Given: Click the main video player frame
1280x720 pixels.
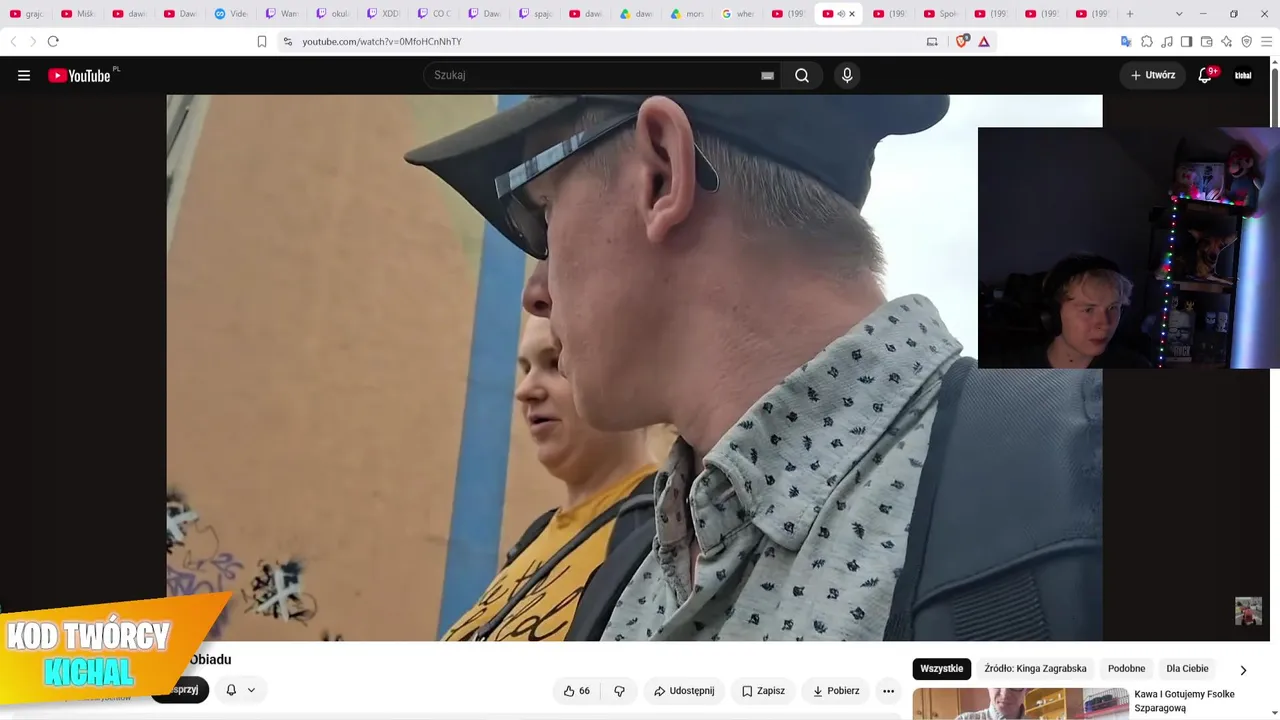Looking at the screenshot, I should click(x=634, y=368).
